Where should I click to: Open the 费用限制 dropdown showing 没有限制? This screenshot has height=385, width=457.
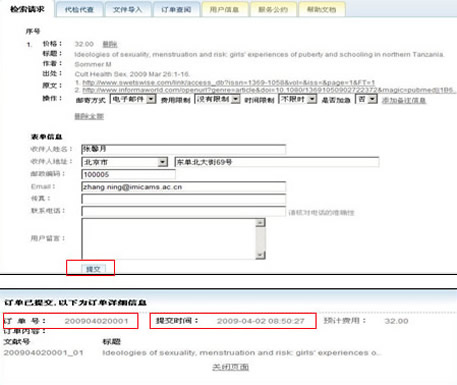point(217,99)
